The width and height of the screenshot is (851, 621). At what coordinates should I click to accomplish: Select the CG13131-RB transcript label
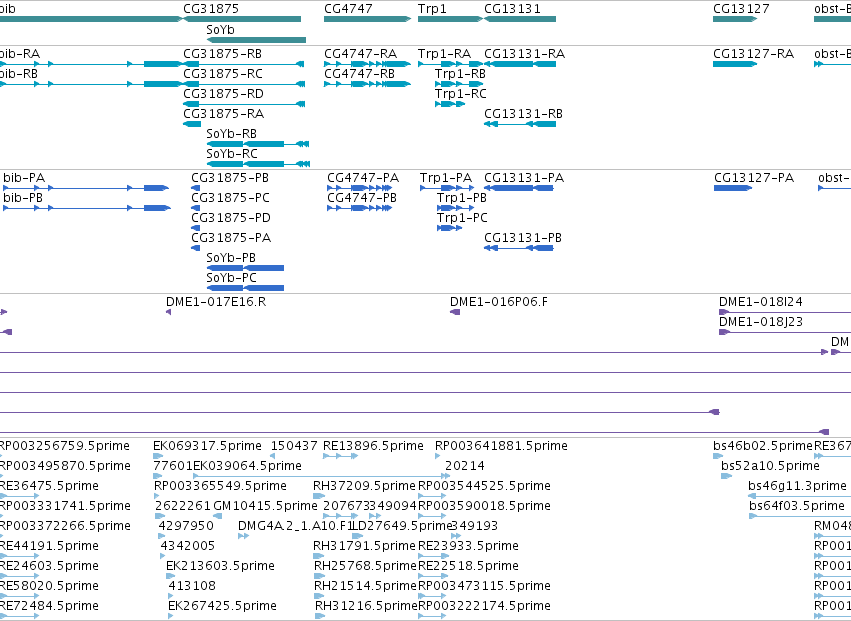coord(523,113)
